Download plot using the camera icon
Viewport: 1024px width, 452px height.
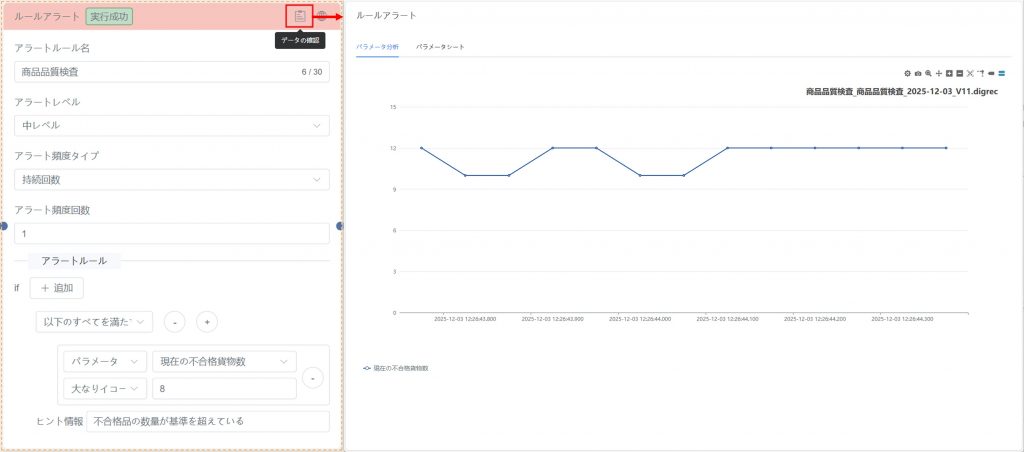[x=918, y=74]
